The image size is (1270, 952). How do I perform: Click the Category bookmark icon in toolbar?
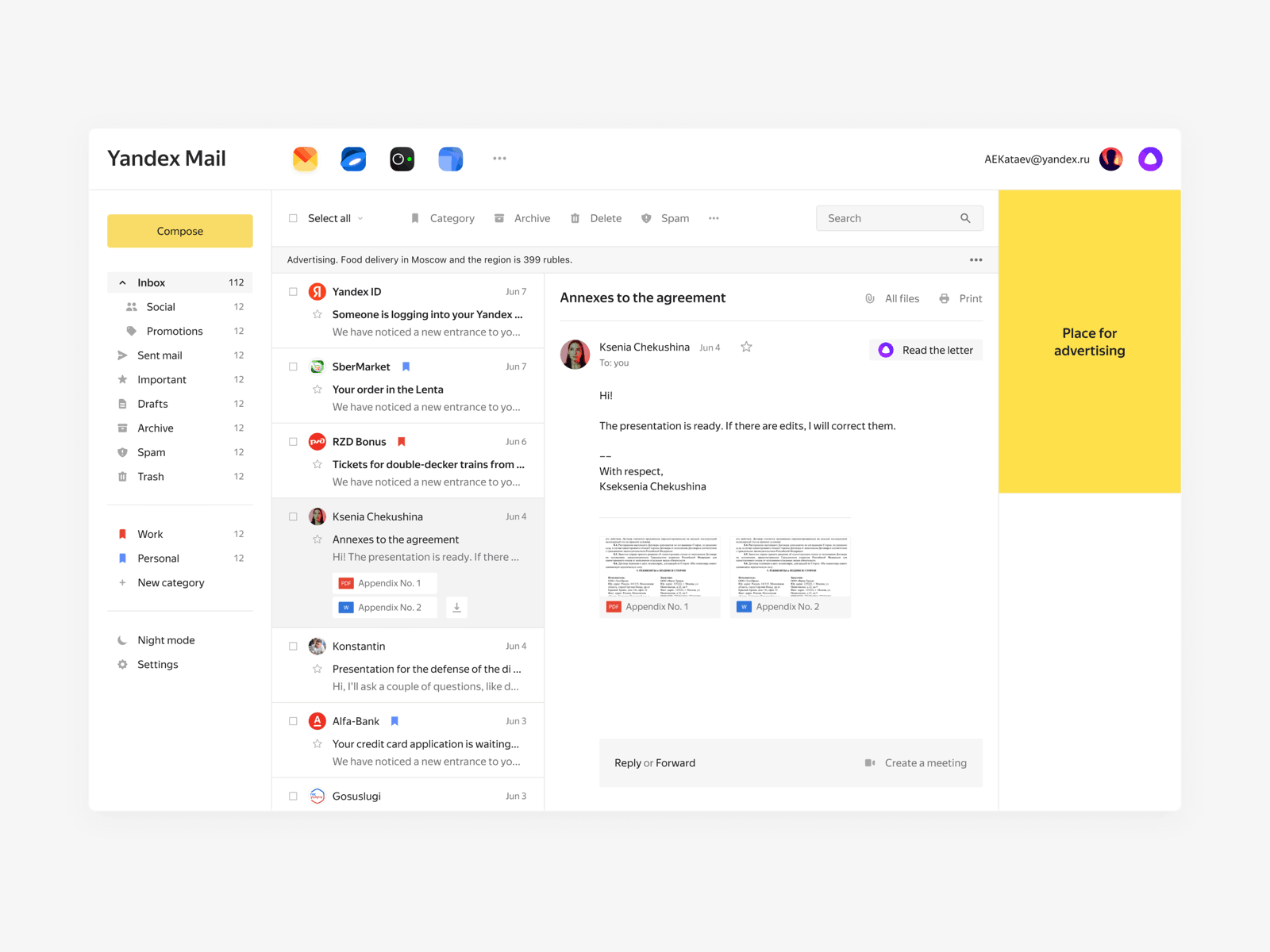(414, 218)
